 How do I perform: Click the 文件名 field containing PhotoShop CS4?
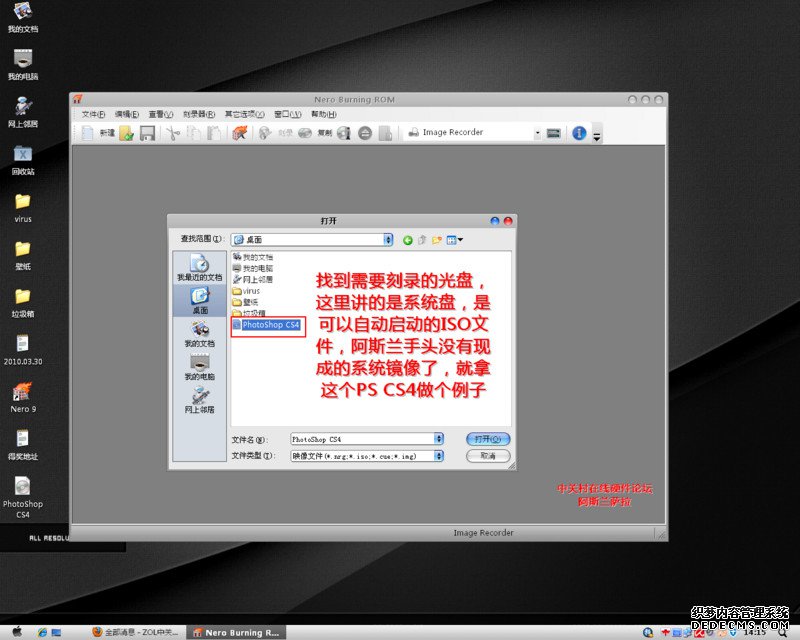362,439
